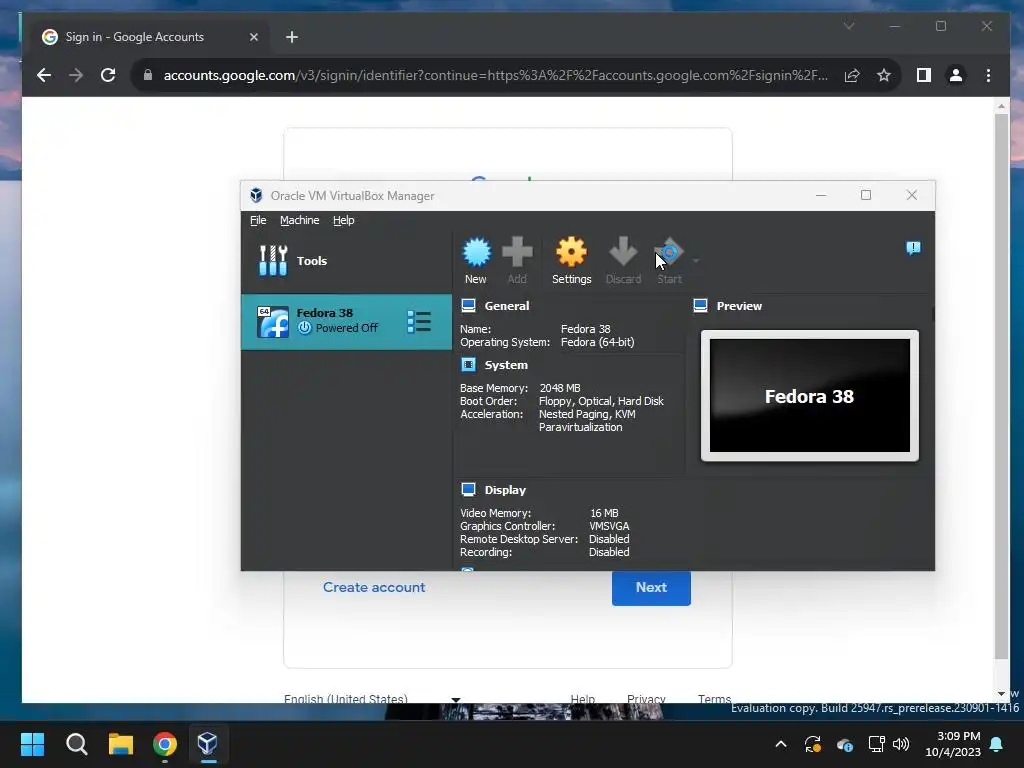The height and width of the screenshot is (768, 1024).
Task: Open the File menu in VirtualBox
Action: pyautogui.click(x=258, y=220)
